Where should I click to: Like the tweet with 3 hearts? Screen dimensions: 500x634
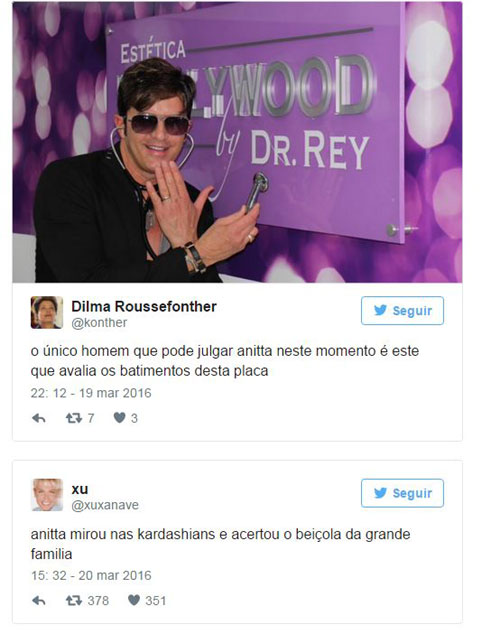119,418
